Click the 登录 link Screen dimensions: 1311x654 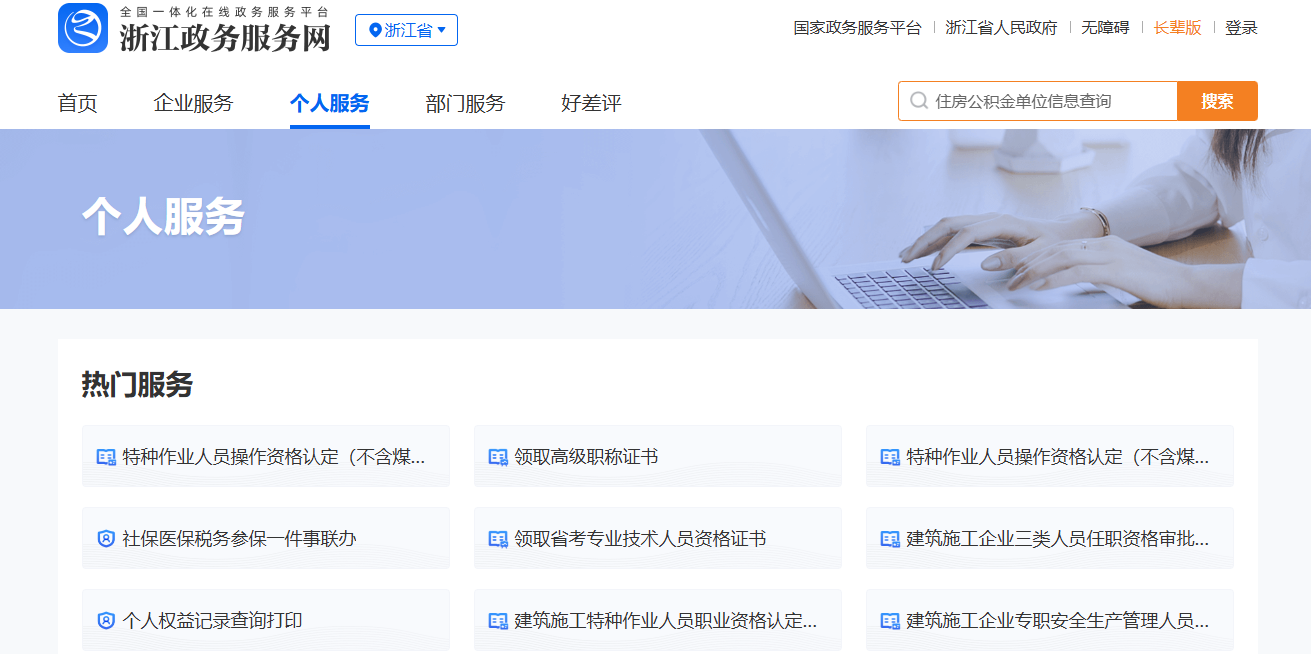pos(1241,28)
